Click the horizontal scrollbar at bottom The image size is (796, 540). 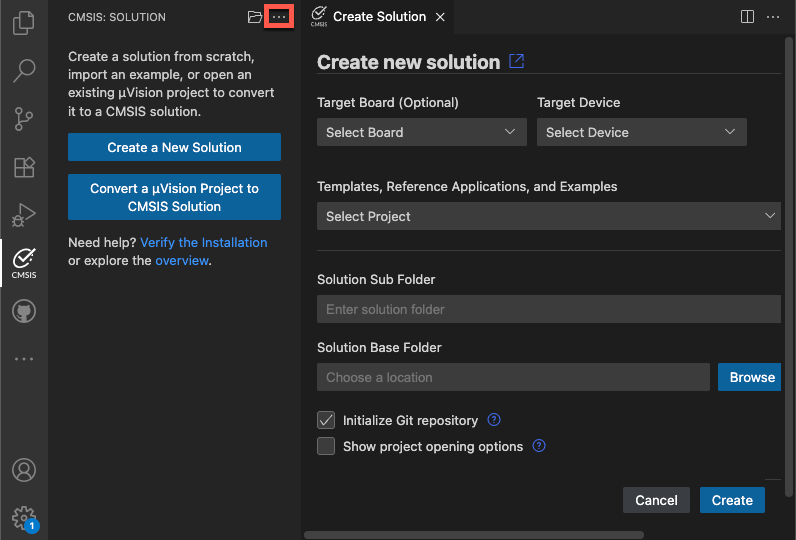(474, 535)
